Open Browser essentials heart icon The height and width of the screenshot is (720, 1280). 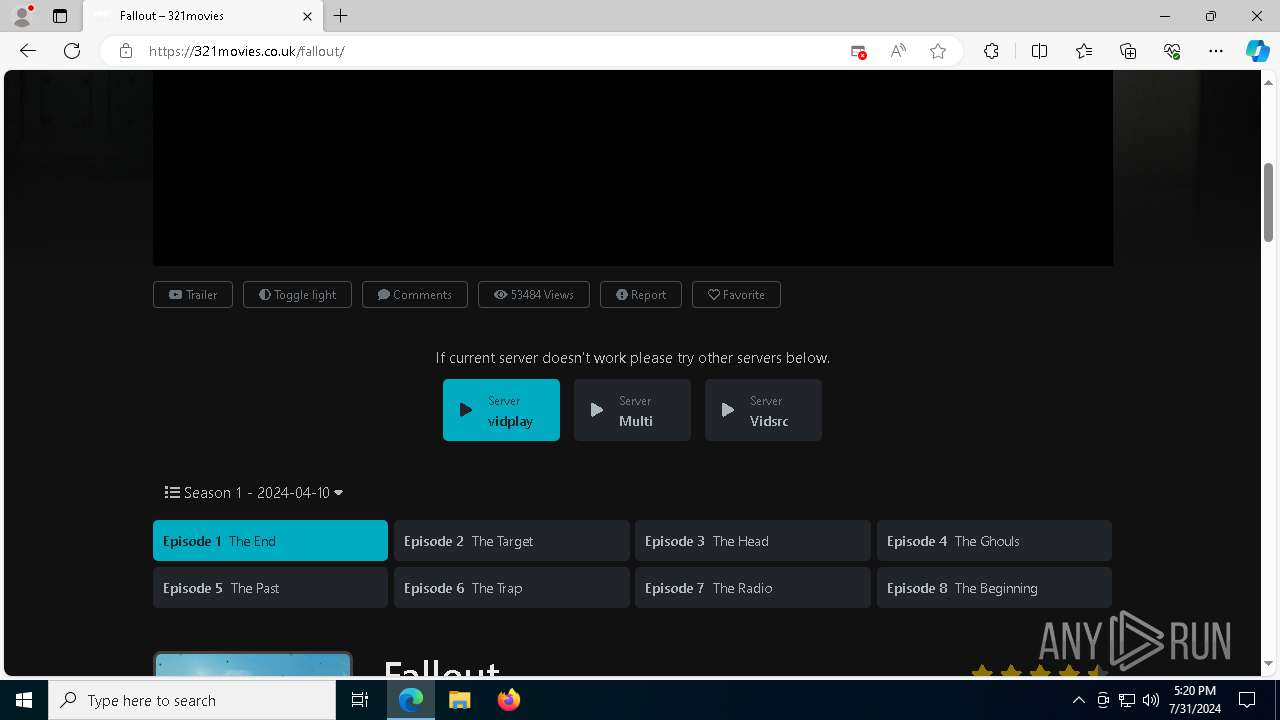pos(1172,51)
